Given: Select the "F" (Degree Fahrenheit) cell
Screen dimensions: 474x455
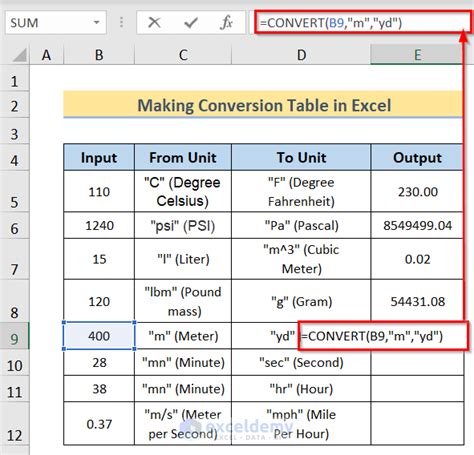Looking at the screenshot, I should pyautogui.click(x=301, y=192).
